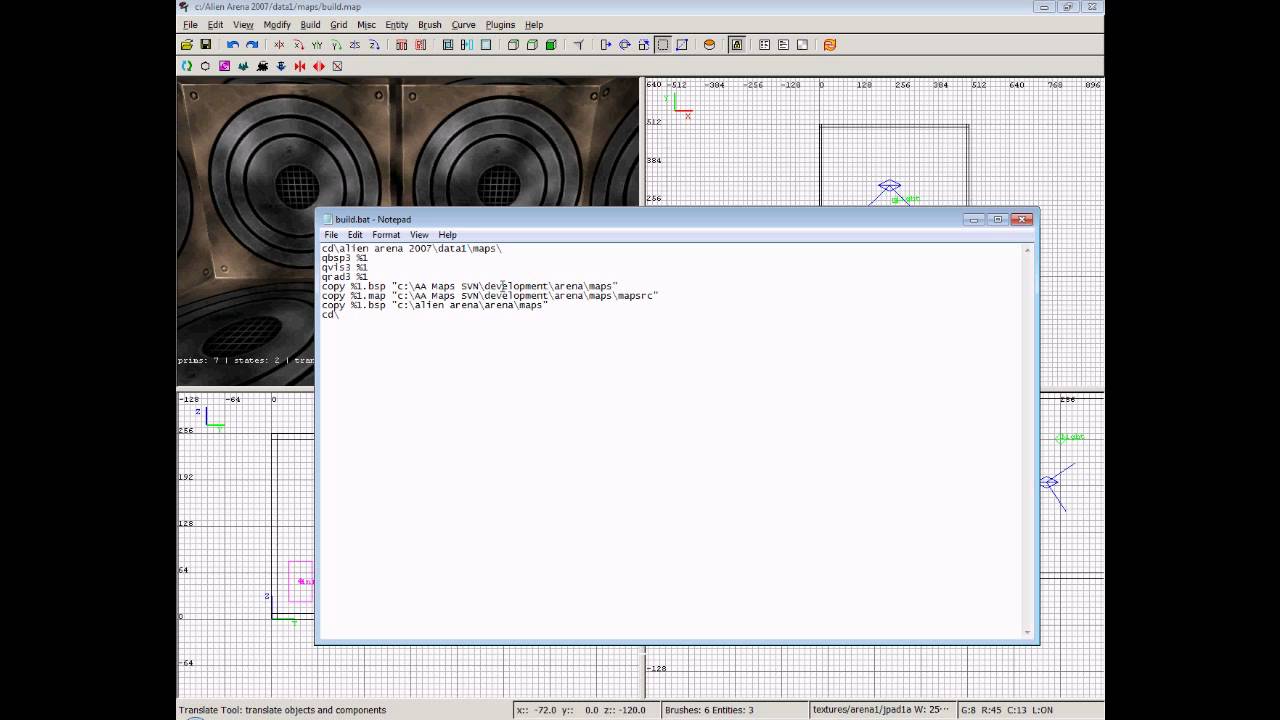Open the Plugins menu in Radiant

(500, 24)
